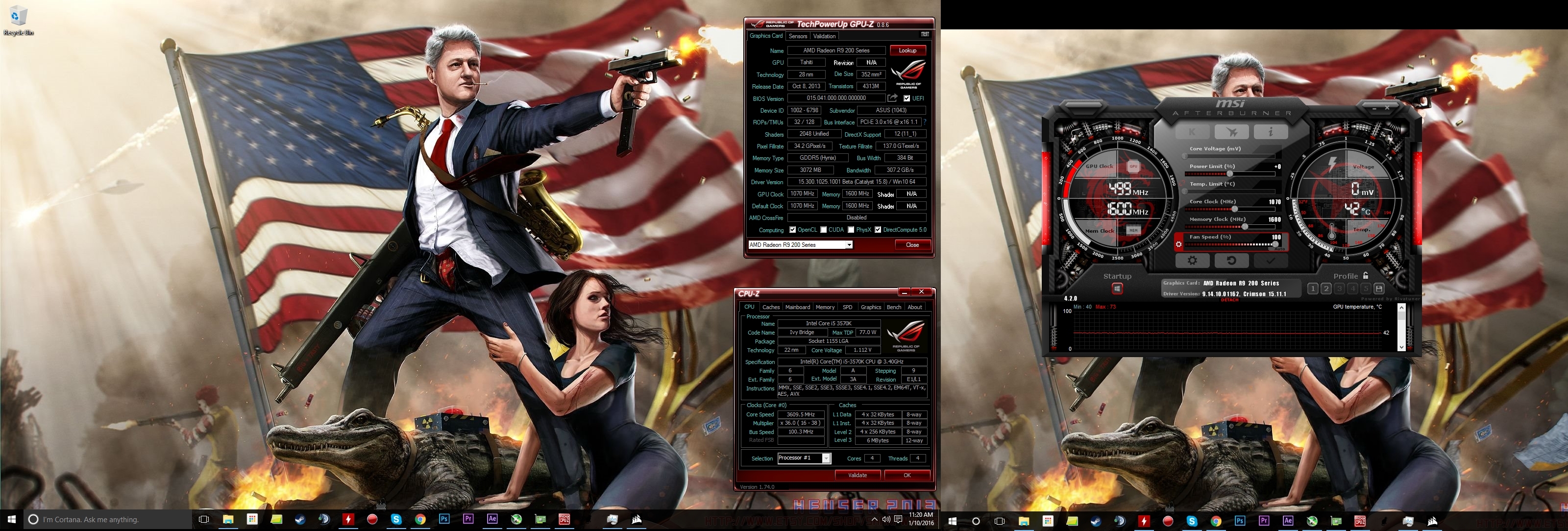This screenshot has height=531, width=1568.
Task: Expand the Processor #1 selection dropdown
Action: 826,459
